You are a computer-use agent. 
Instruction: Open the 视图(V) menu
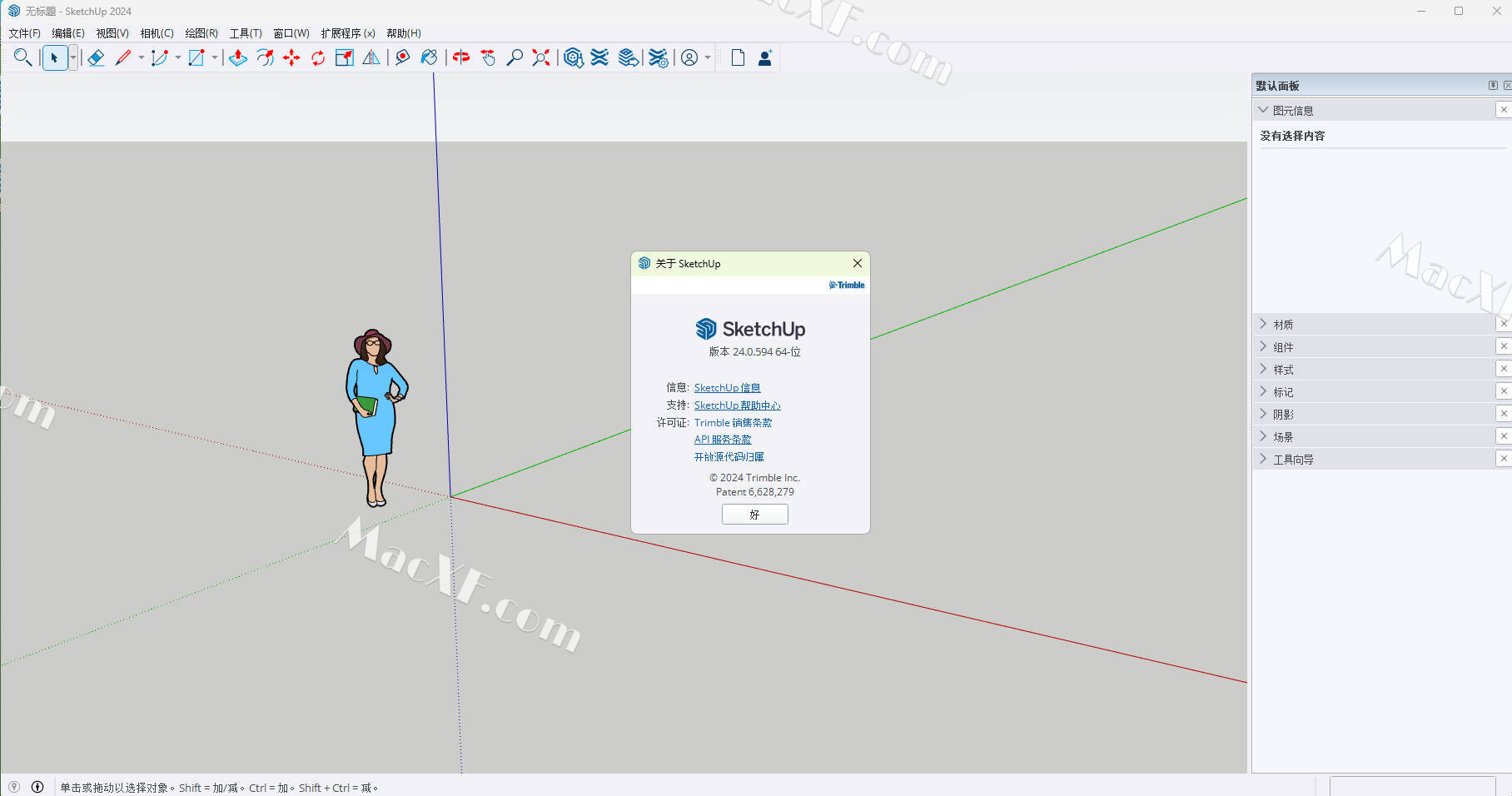[112, 33]
